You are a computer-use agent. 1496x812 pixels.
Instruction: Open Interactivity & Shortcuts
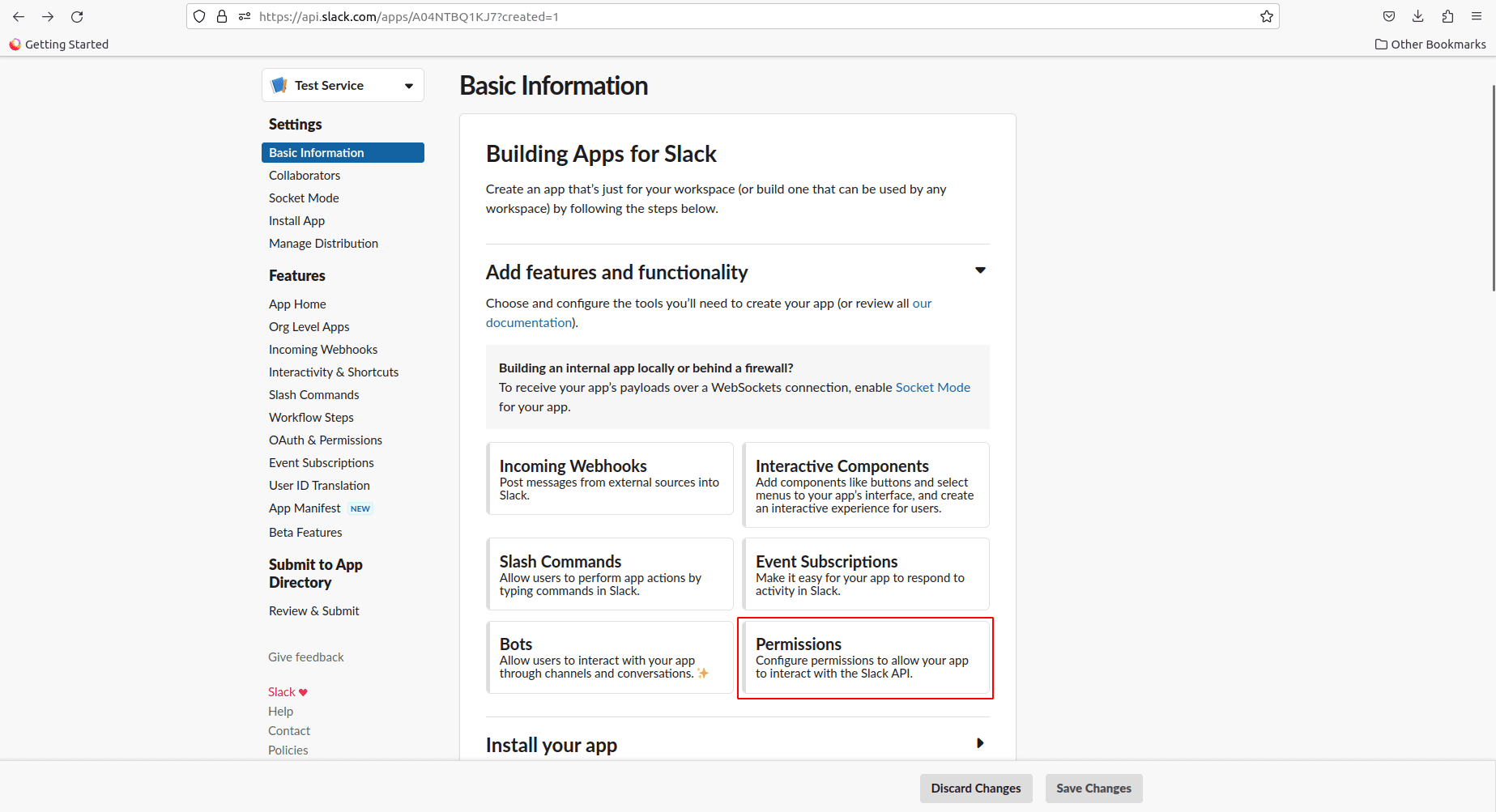334,372
